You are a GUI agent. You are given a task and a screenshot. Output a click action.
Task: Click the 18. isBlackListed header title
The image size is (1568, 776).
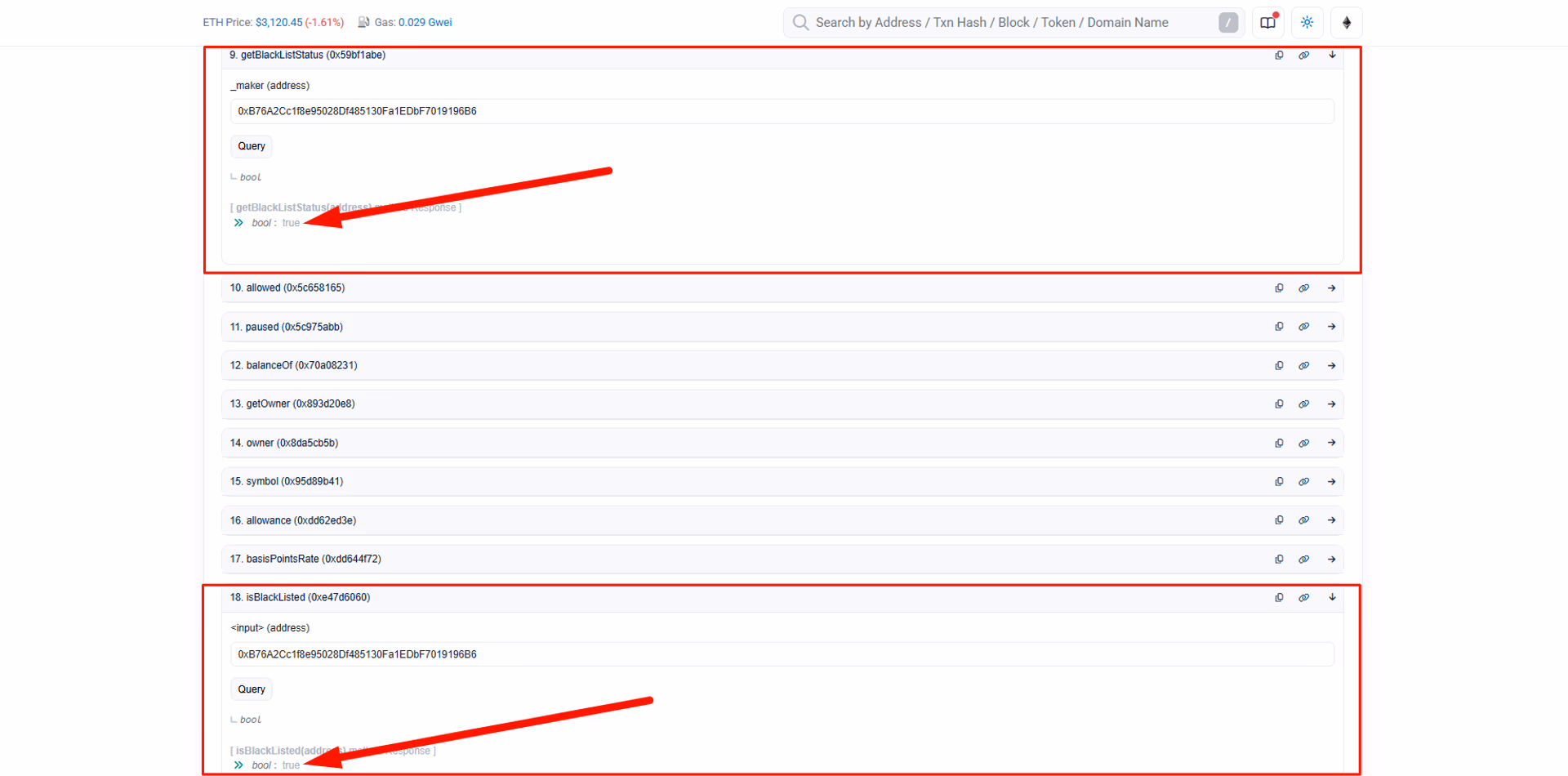300,598
